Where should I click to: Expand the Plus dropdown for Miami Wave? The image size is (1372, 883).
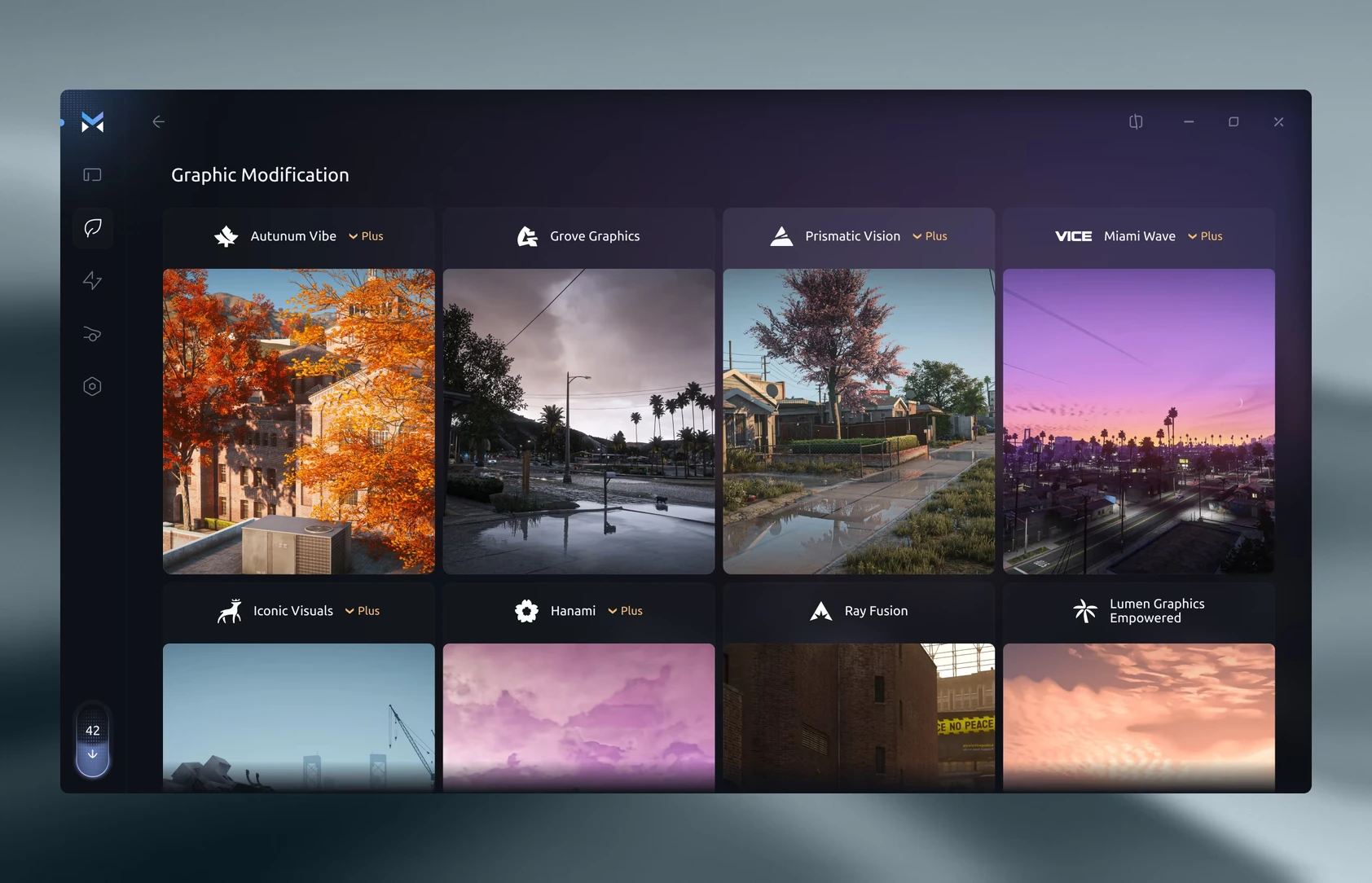pos(1205,236)
